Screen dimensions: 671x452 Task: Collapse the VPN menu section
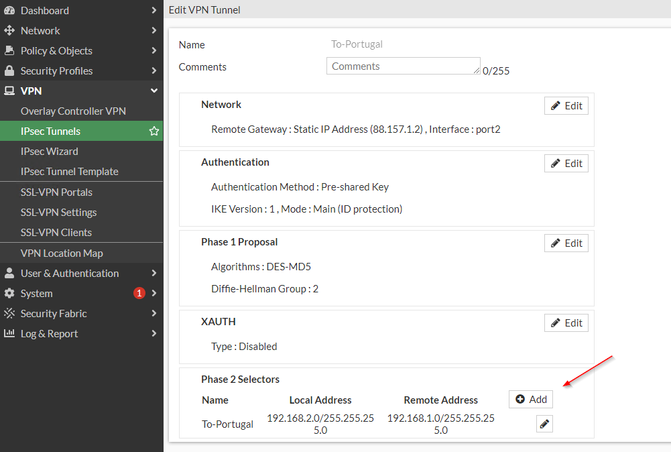154,91
